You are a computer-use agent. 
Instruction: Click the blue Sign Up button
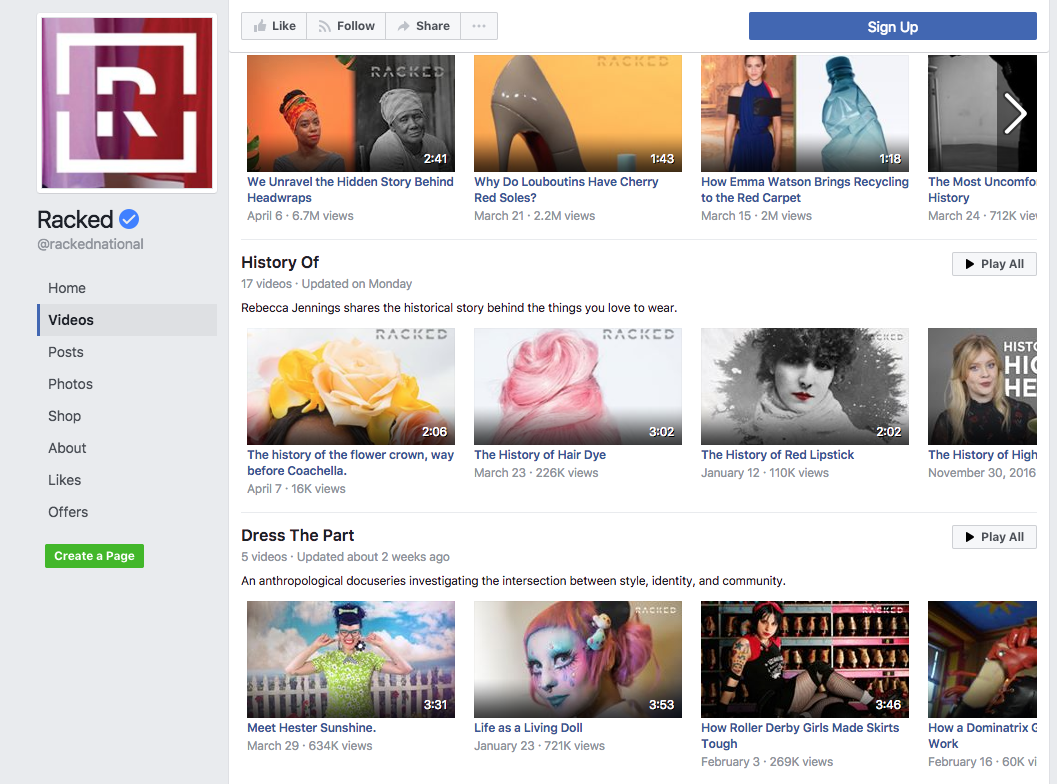tap(892, 27)
